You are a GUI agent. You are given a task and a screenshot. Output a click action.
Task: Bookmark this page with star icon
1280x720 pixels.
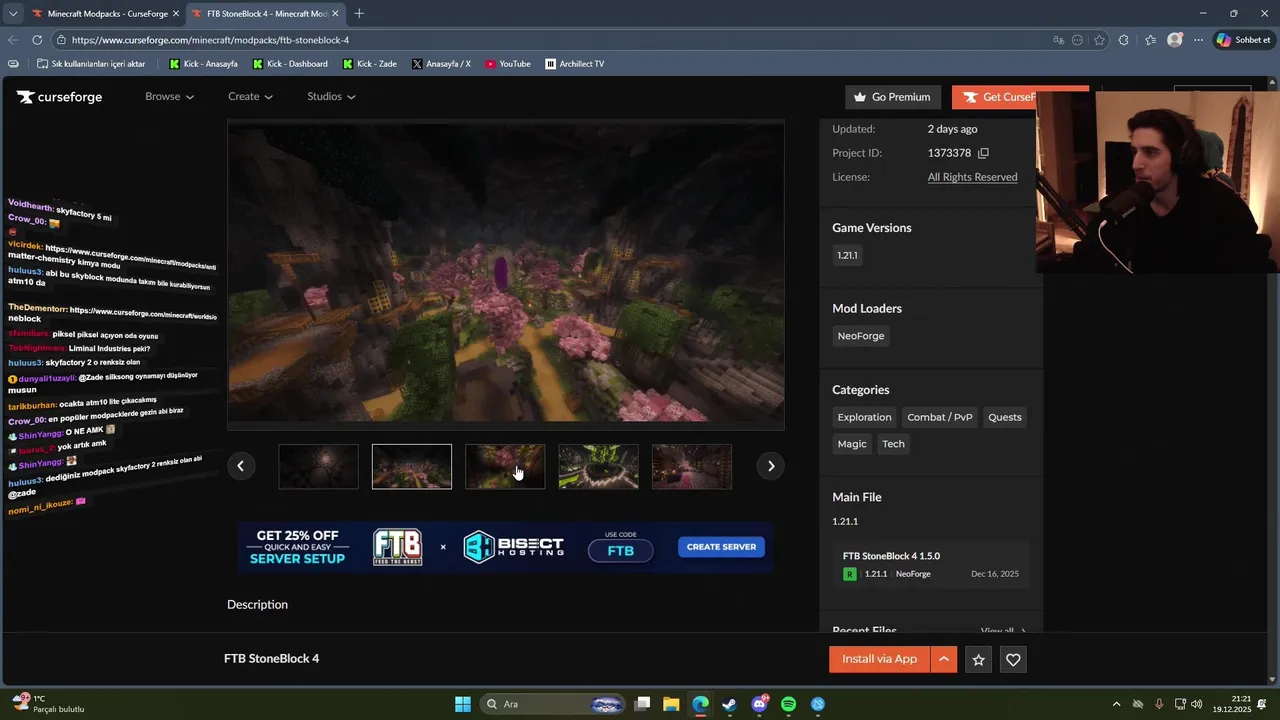(1099, 40)
